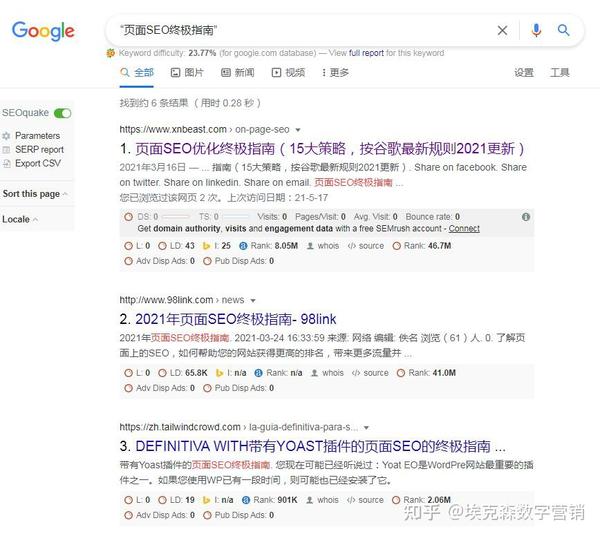
Task: Open the 更多 menu
Action: point(335,72)
